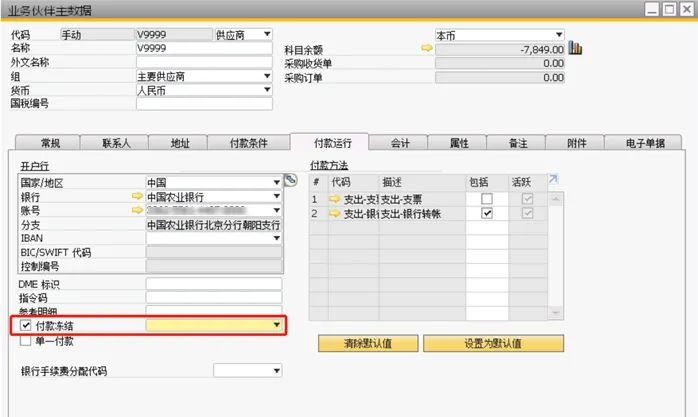Minimize the 业务伙伴主数据 window

click(x=652, y=9)
